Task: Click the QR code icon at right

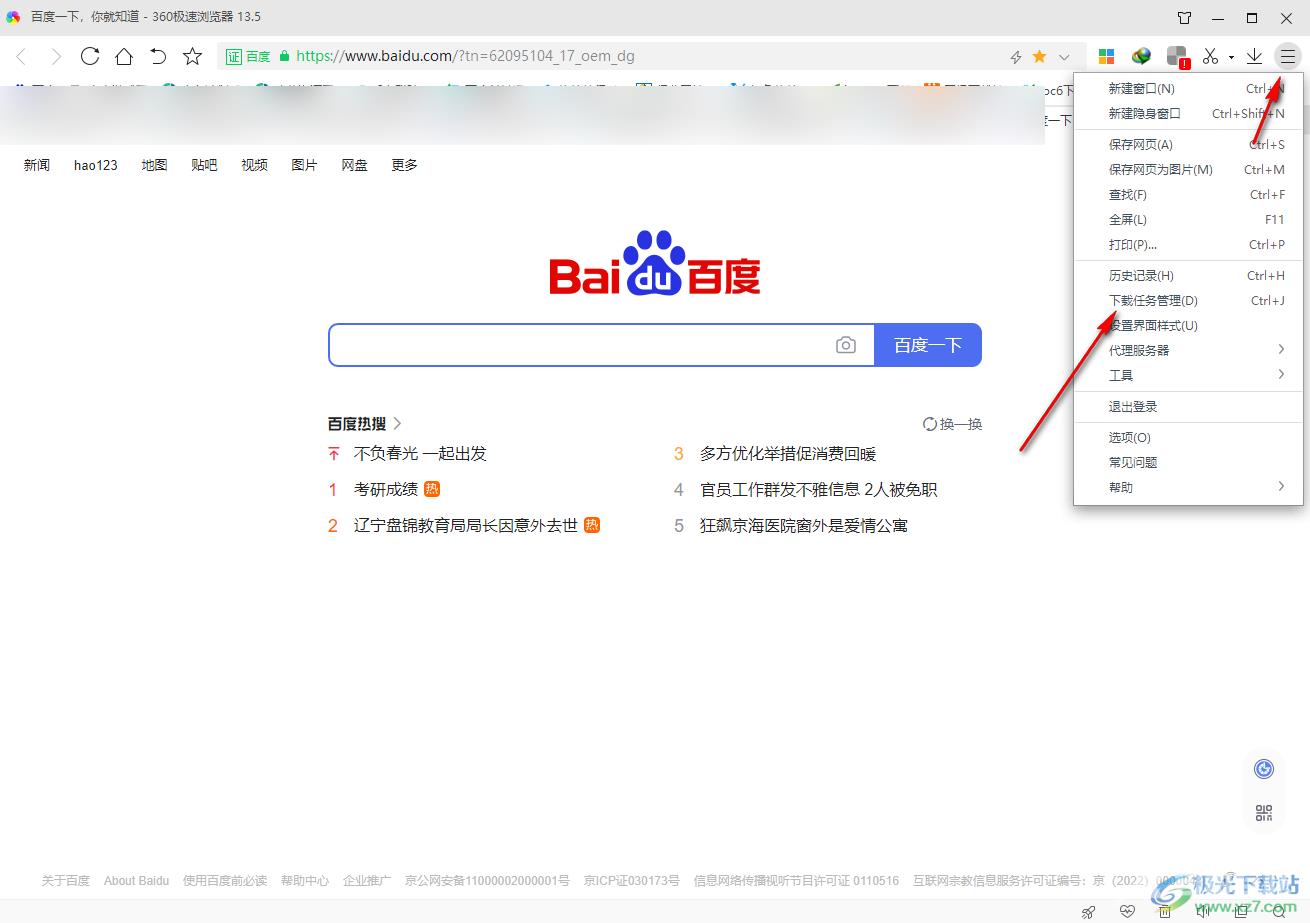Action: coord(1264,813)
